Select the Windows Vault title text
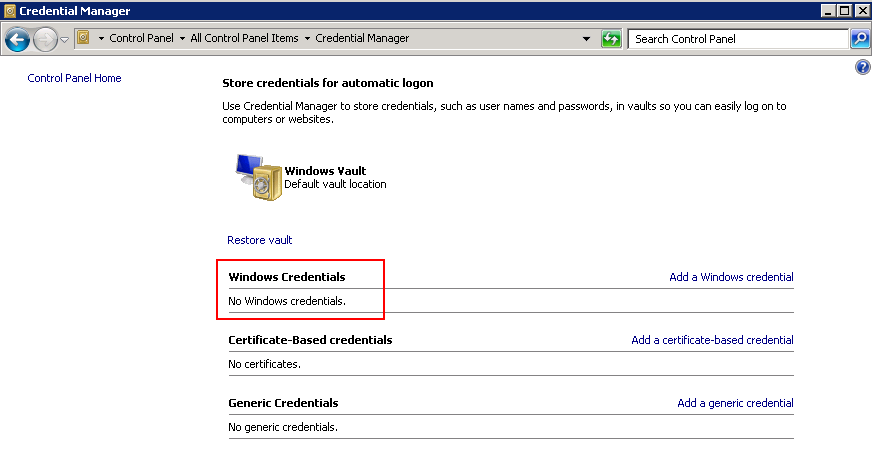 (x=325, y=171)
